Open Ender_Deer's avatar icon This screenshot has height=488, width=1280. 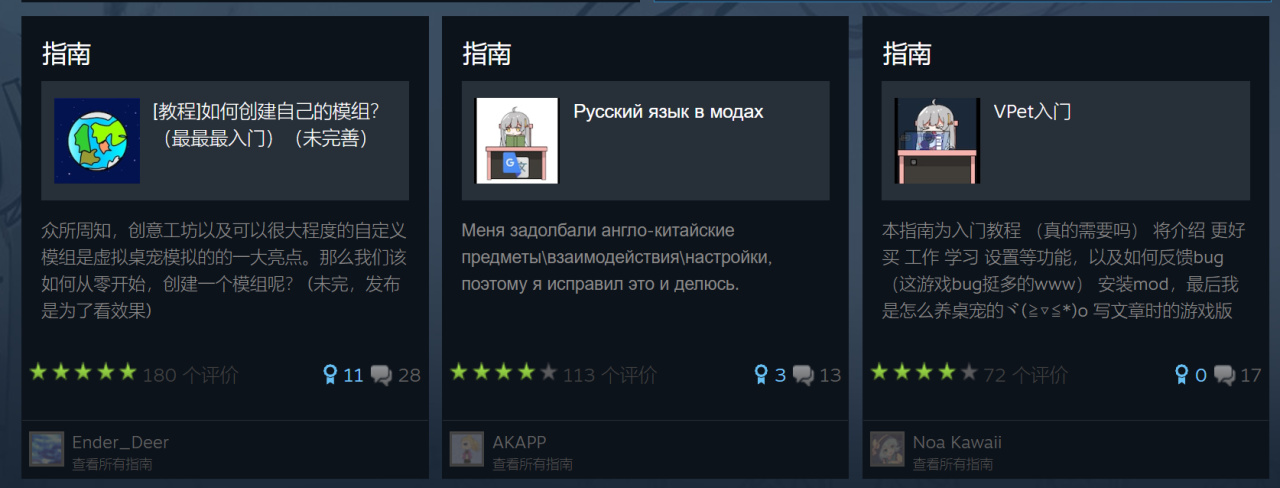(47, 449)
